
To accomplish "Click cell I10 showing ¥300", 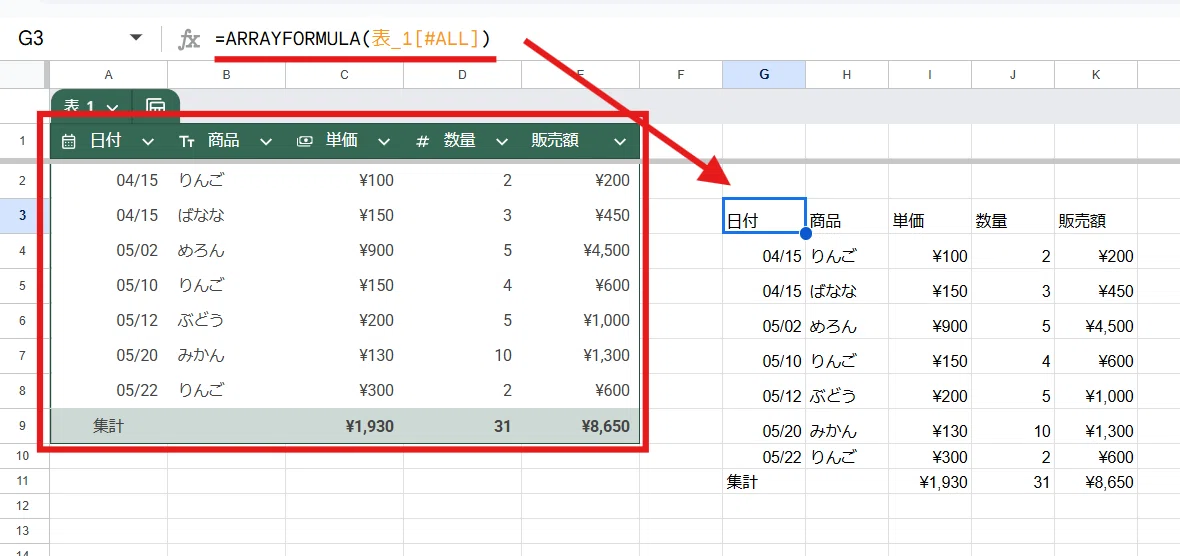I will click(929, 457).
